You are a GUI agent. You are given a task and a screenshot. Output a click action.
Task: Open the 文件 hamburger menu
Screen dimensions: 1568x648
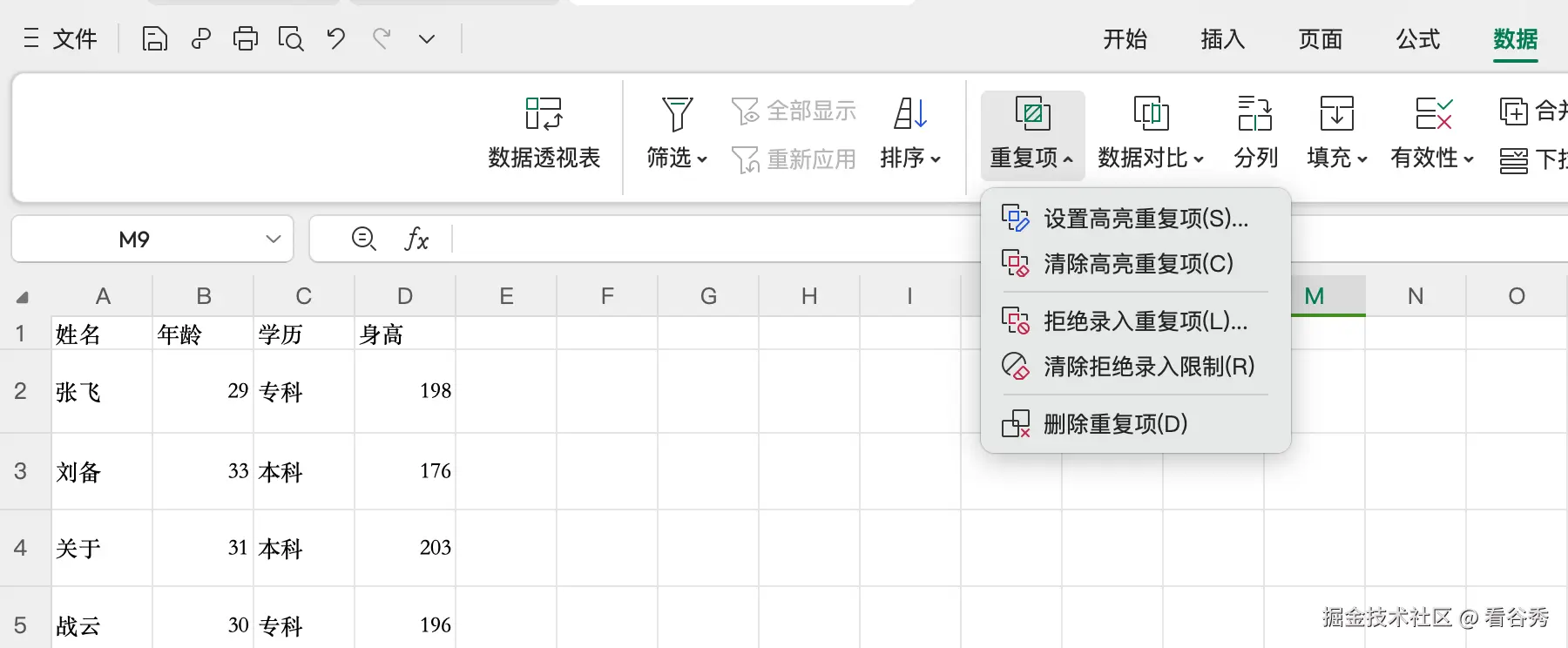pos(59,38)
